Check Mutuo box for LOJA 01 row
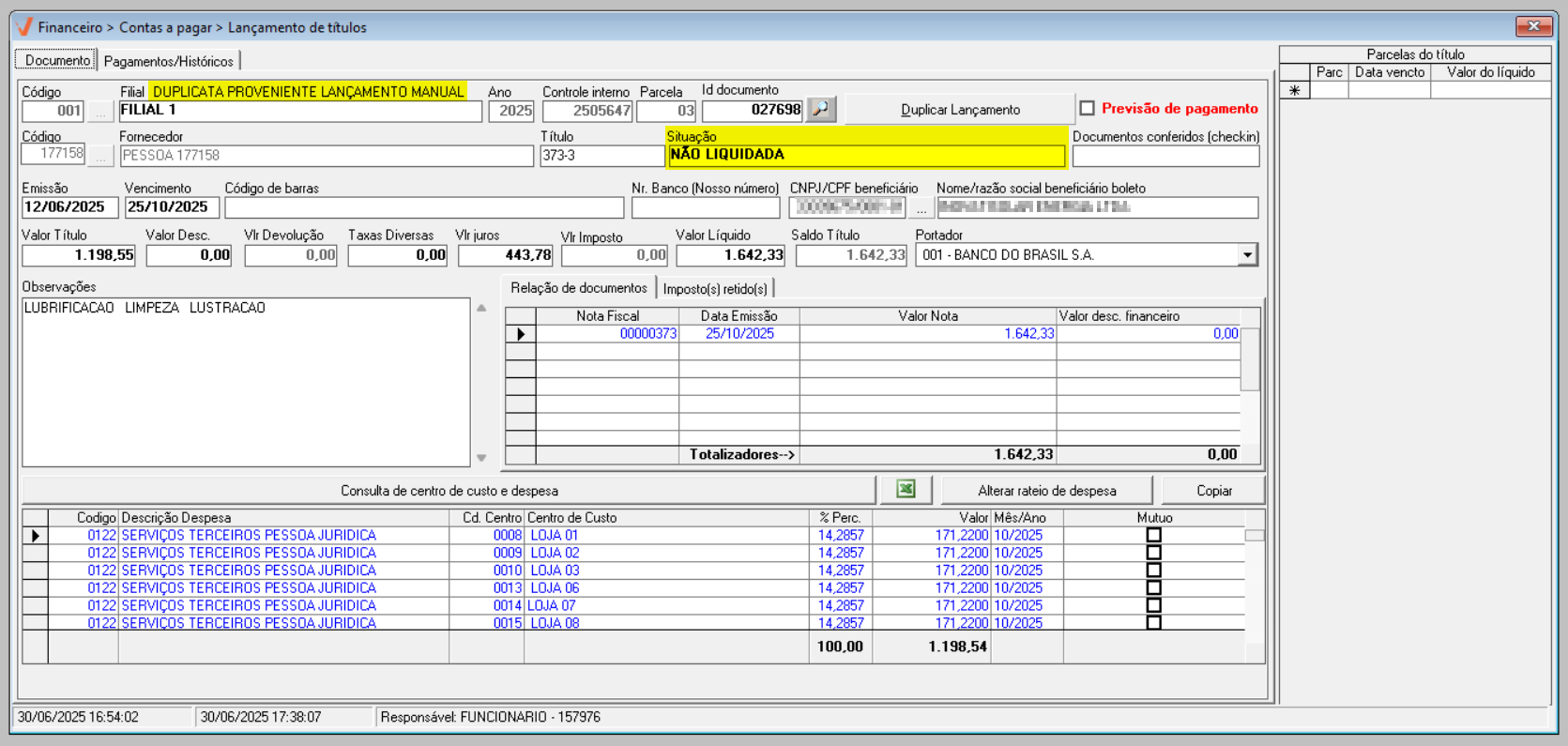Screen dimensions: 1568x746 [1154, 535]
